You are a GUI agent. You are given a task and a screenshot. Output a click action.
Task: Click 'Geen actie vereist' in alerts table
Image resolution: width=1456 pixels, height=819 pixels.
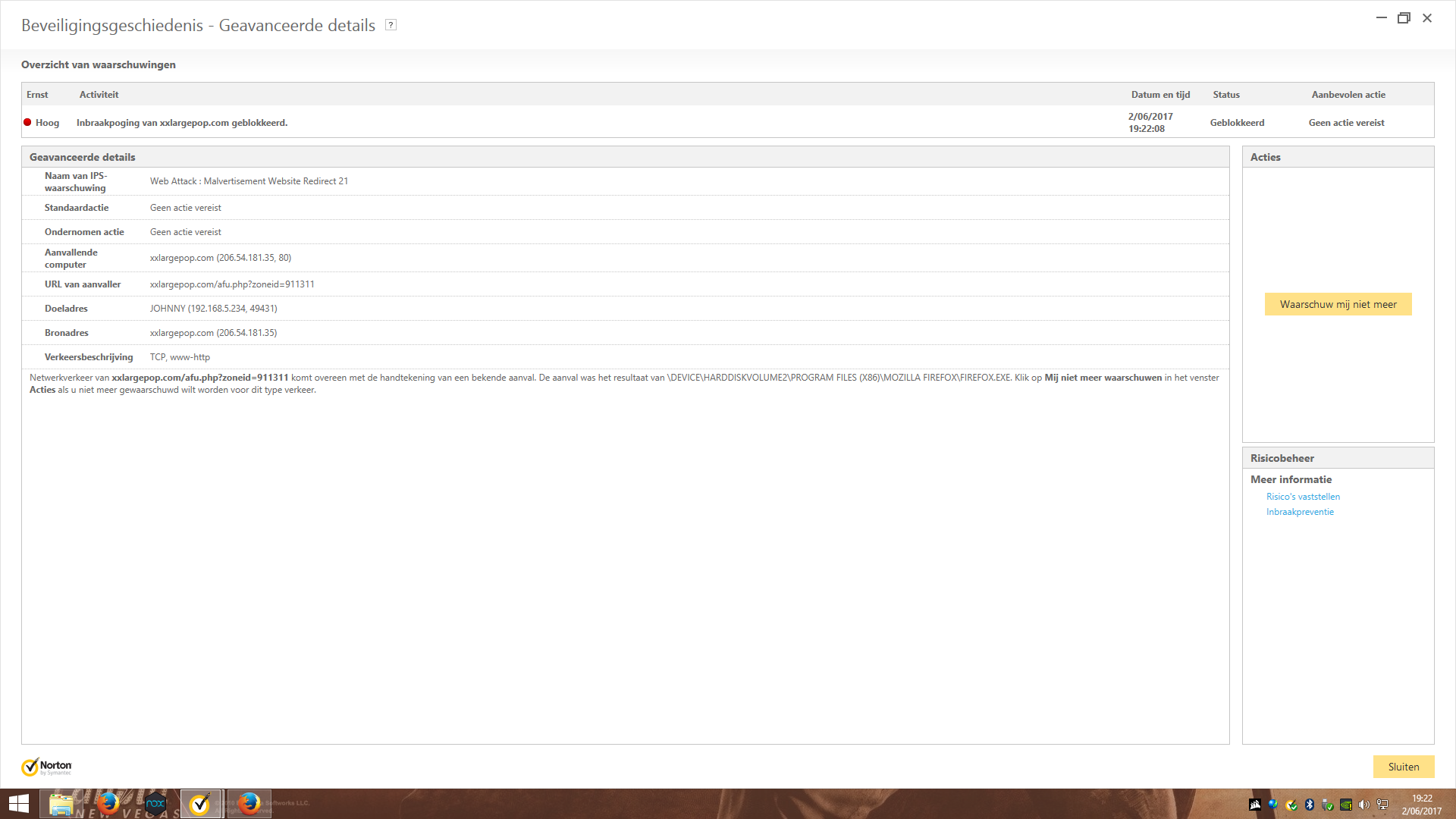pos(1346,123)
